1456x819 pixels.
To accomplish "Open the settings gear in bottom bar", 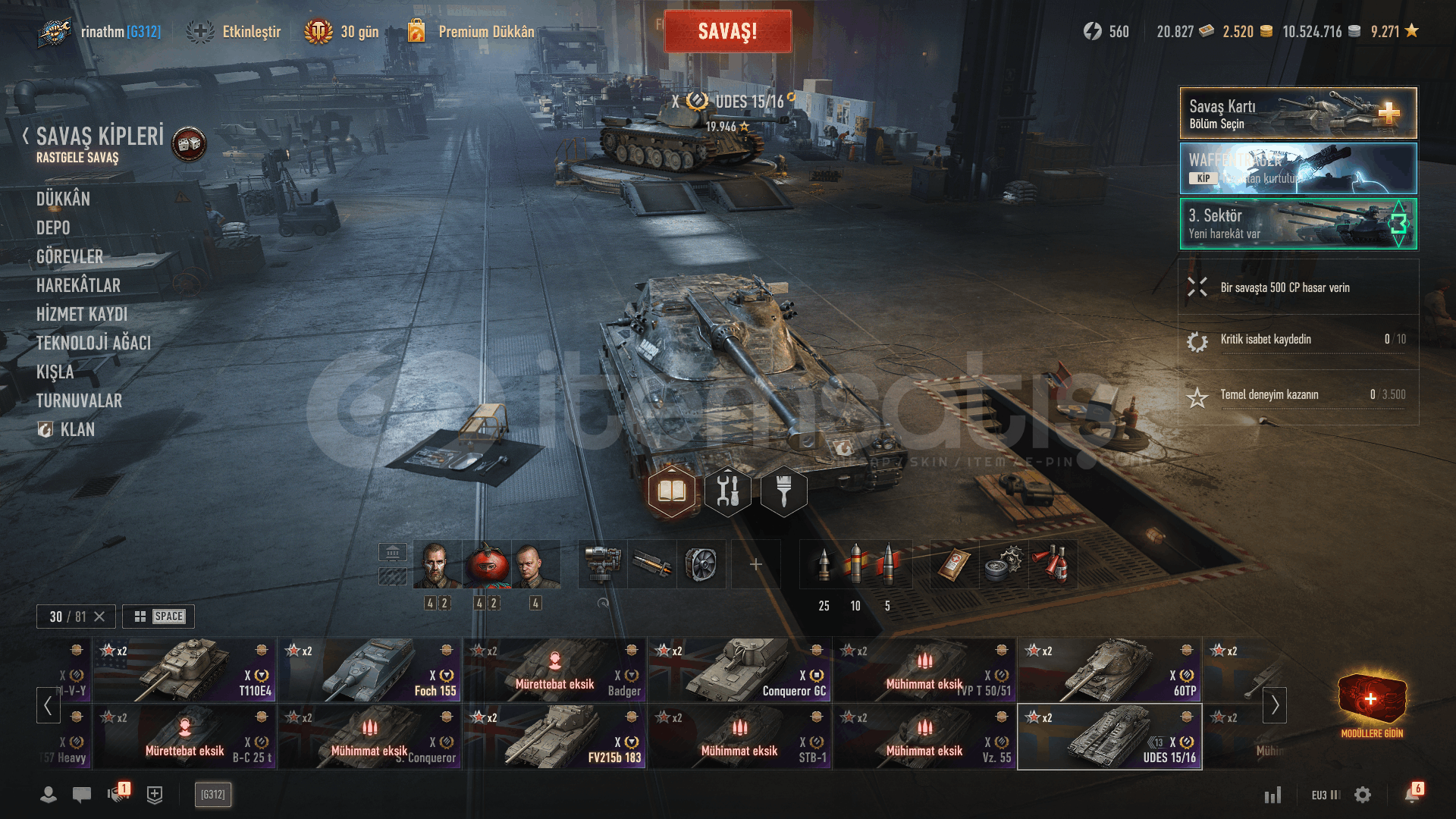I will pos(1363,795).
